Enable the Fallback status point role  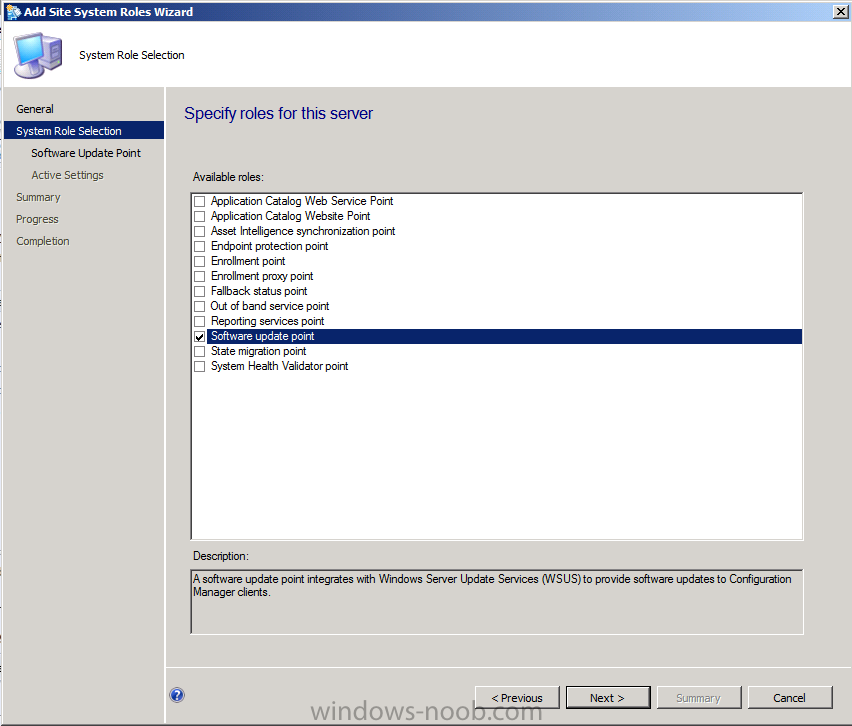199,291
